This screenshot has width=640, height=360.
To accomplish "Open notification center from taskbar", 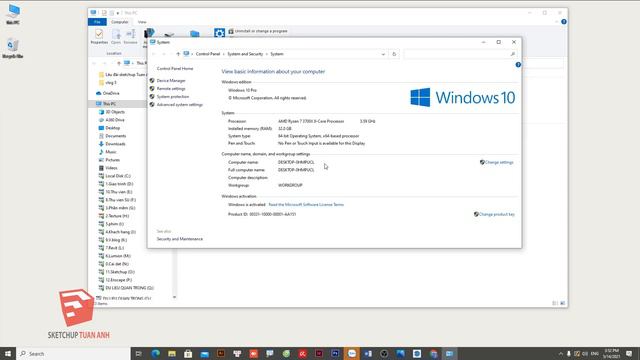I will tap(629, 353).
